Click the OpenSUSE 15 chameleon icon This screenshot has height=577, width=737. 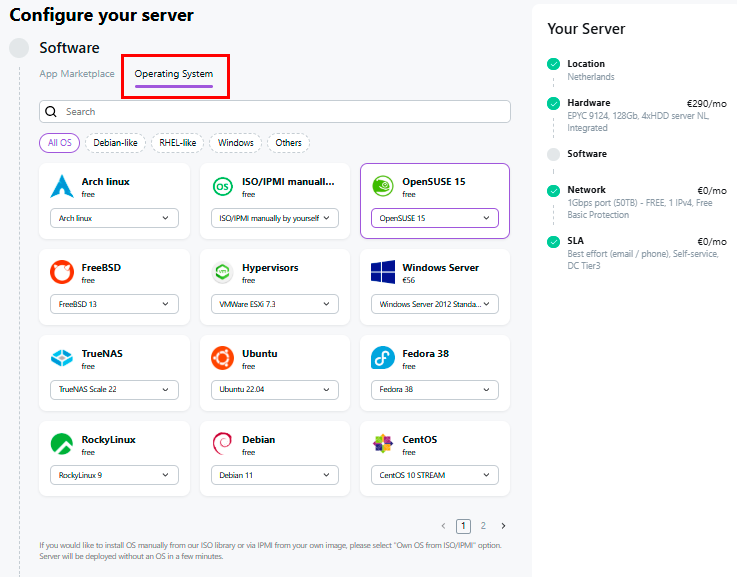pyautogui.click(x=382, y=186)
